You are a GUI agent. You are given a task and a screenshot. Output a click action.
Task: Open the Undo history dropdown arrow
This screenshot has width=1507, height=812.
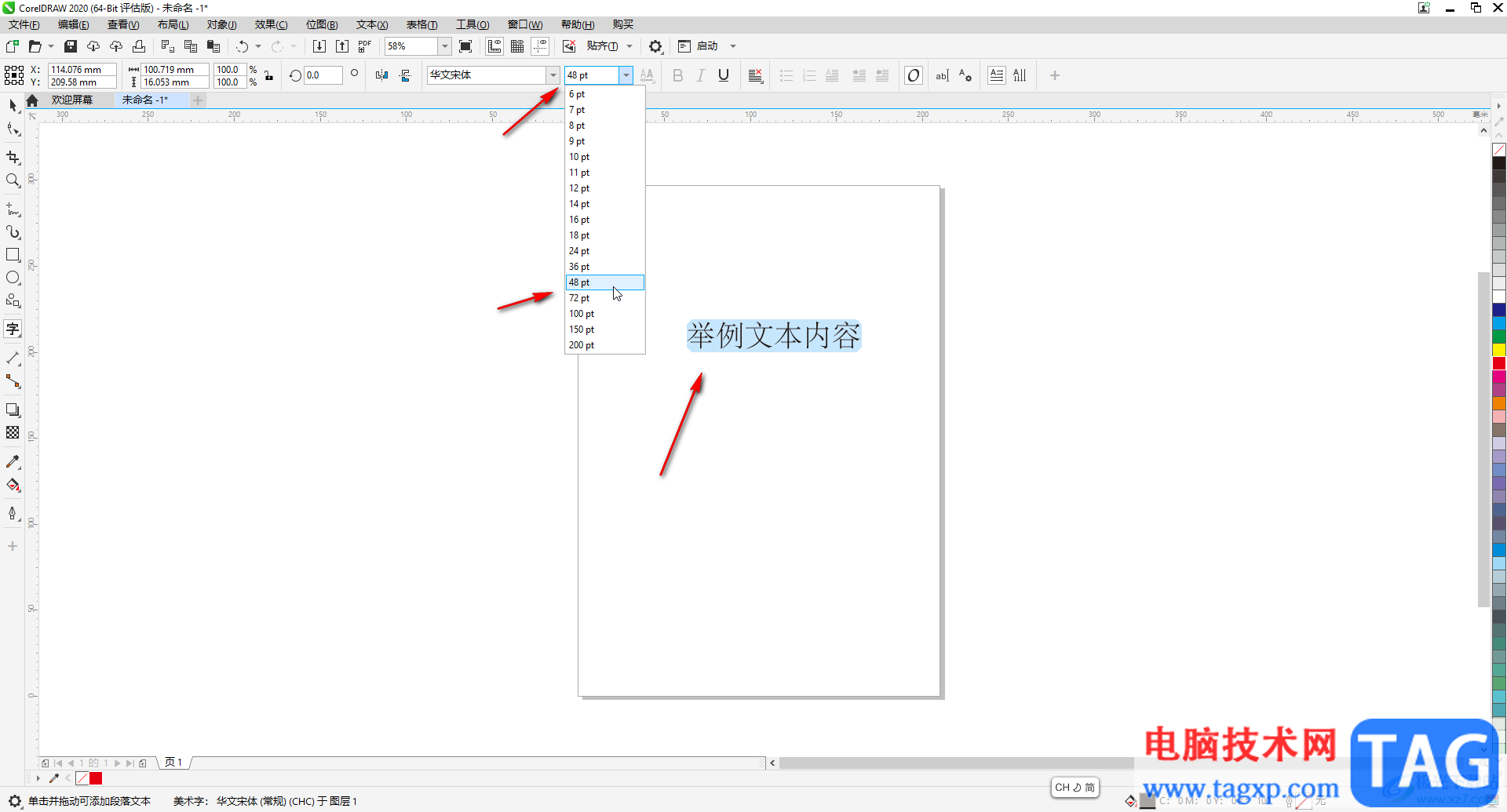coord(258,46)
